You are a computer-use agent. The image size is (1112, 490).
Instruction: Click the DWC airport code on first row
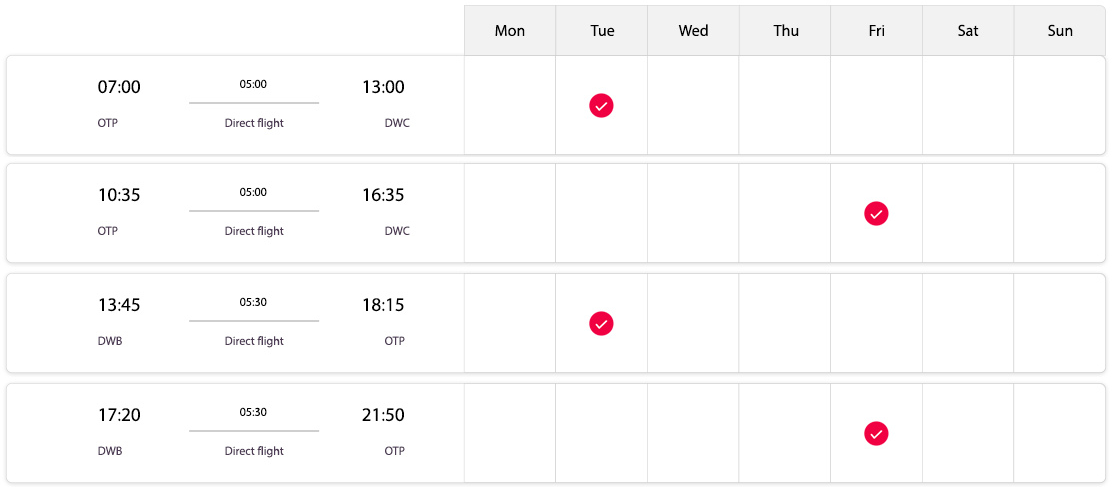[x=397, y=123]
